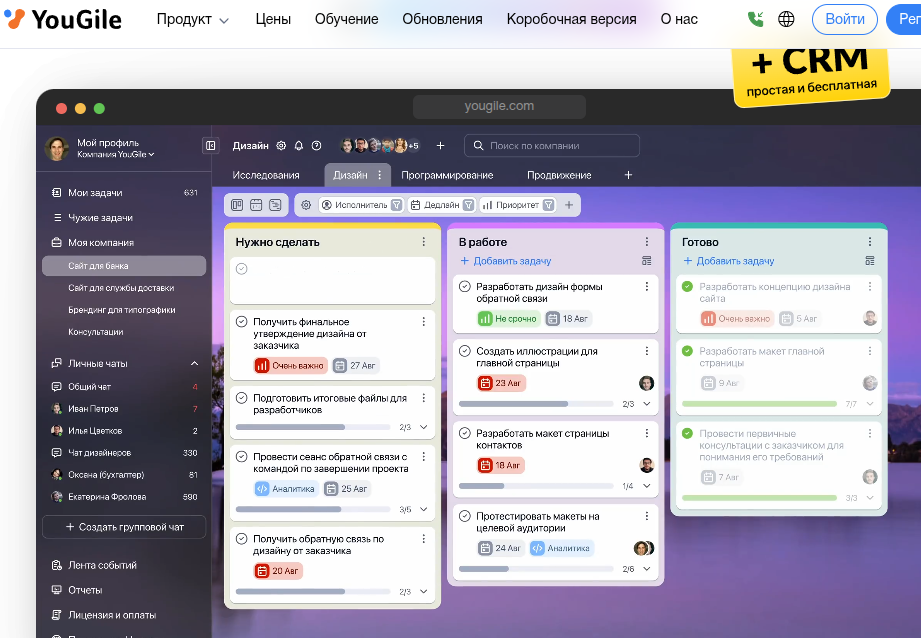
Task: Expand subtasks of Получить обратную связь
Action: [x=423, y=592]
